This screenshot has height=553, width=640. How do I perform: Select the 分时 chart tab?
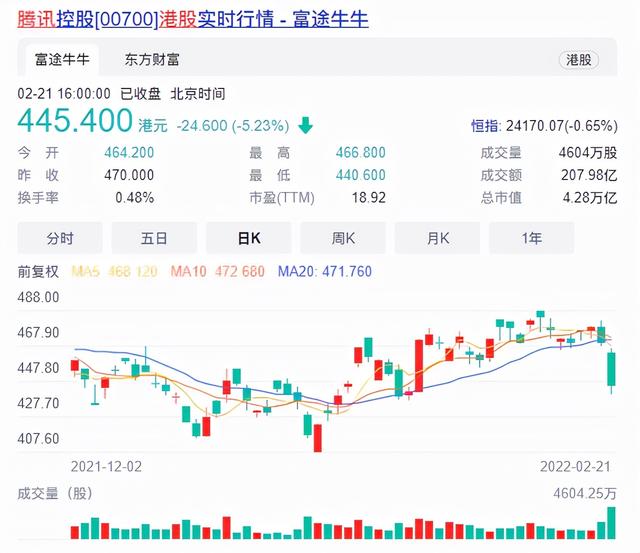click(60, 238)
